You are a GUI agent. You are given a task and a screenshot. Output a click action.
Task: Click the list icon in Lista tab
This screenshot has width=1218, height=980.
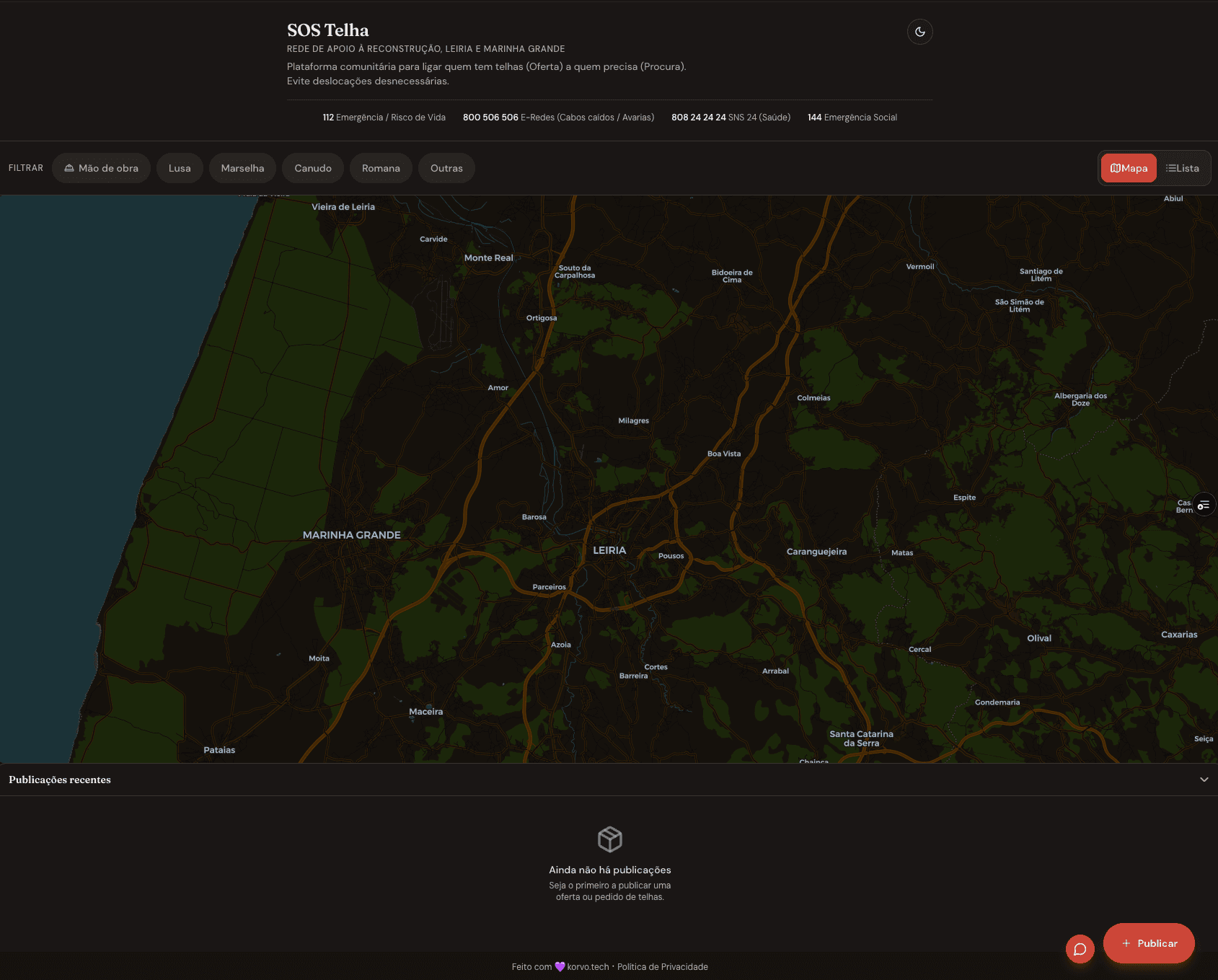tap(1170, 168)
